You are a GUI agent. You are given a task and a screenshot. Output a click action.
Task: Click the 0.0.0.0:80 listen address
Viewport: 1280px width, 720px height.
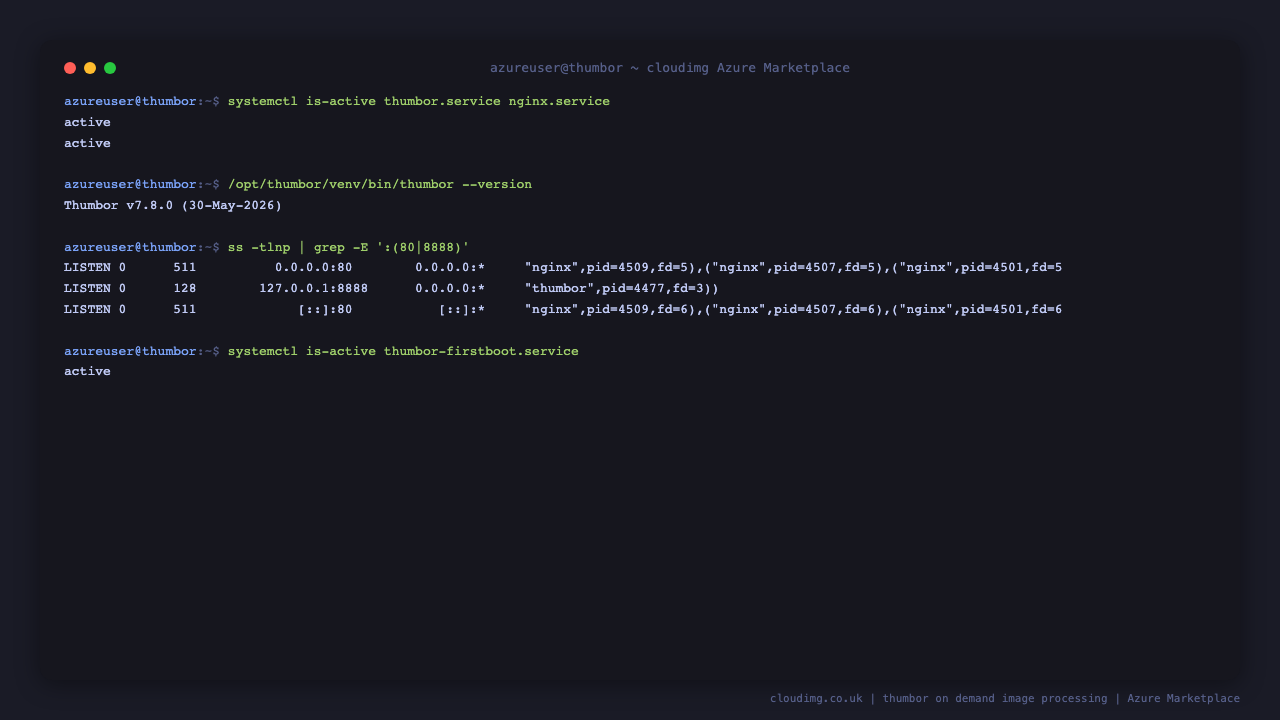coord(313,268)
